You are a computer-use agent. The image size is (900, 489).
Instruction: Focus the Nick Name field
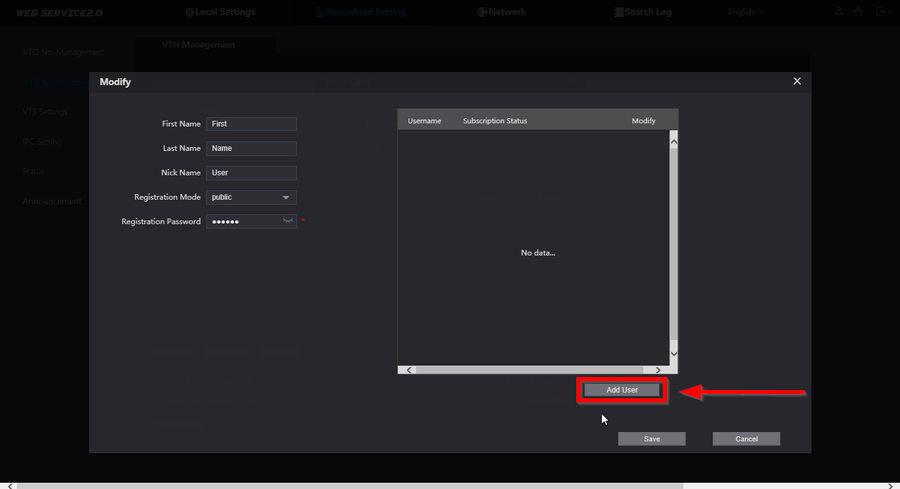251,173
